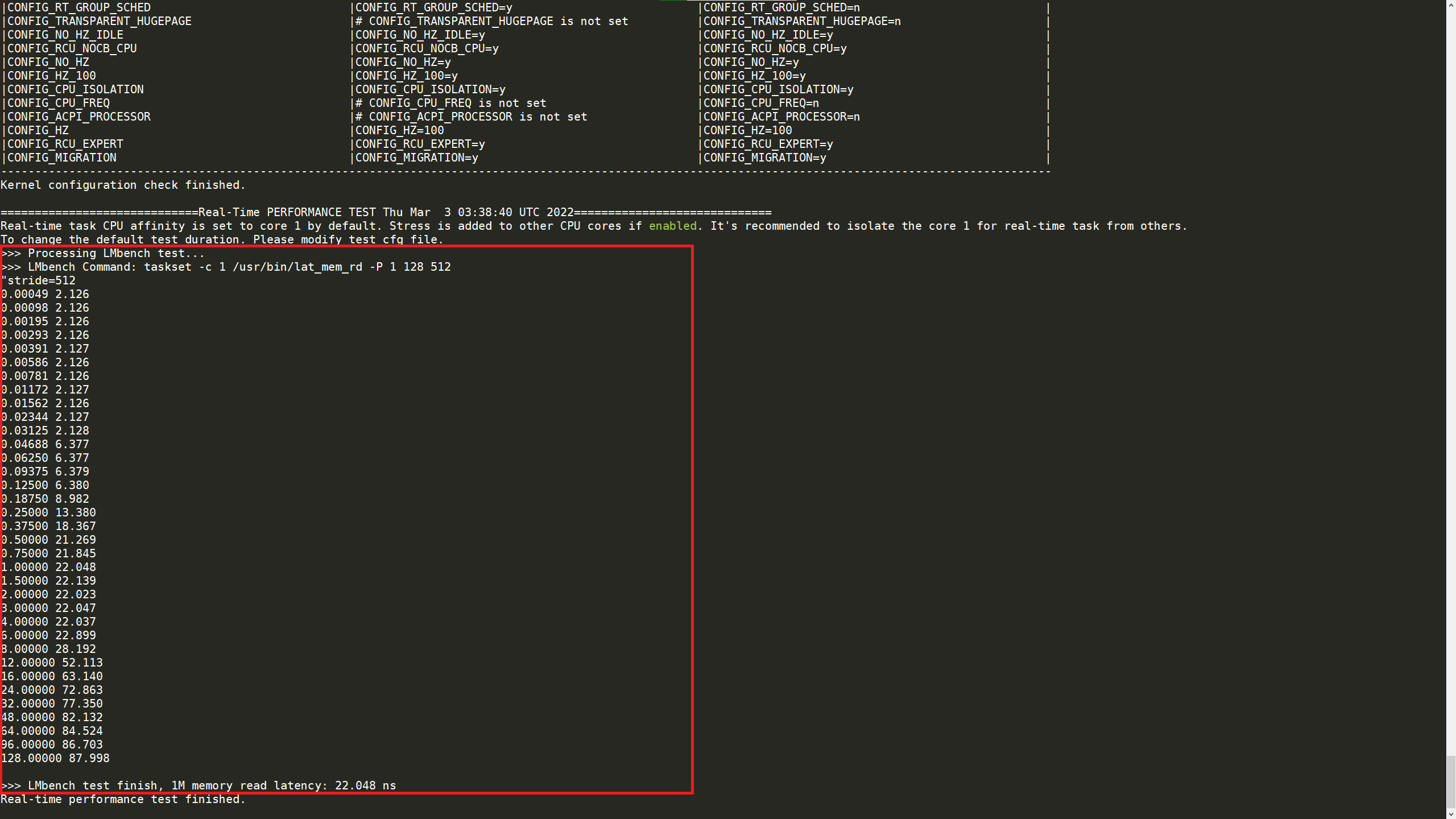Click 'CONFIG_MIGRATION' in the first column
Viewport: 1456px width, 819px height.
61,158
